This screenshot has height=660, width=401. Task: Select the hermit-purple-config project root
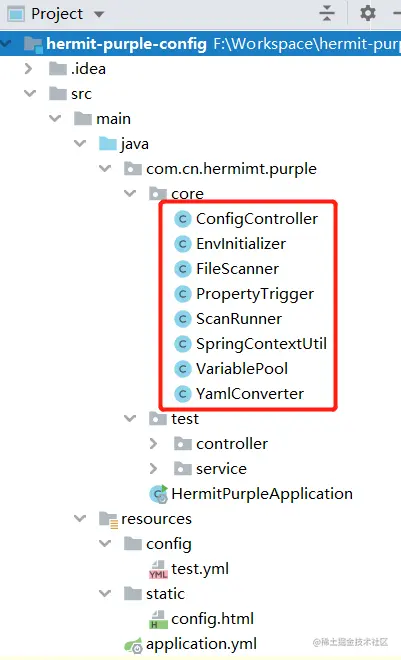126,44
